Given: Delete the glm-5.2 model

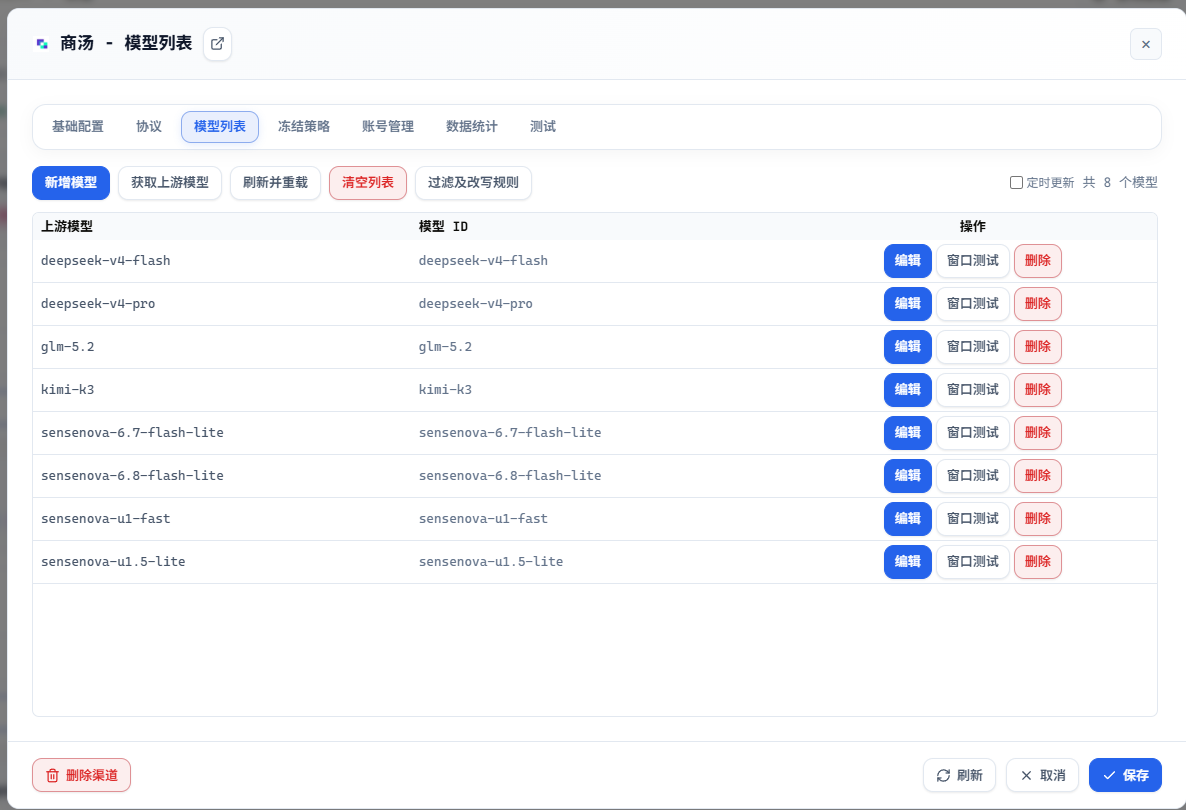Looking at the screenshot, I should (1037, 347).
